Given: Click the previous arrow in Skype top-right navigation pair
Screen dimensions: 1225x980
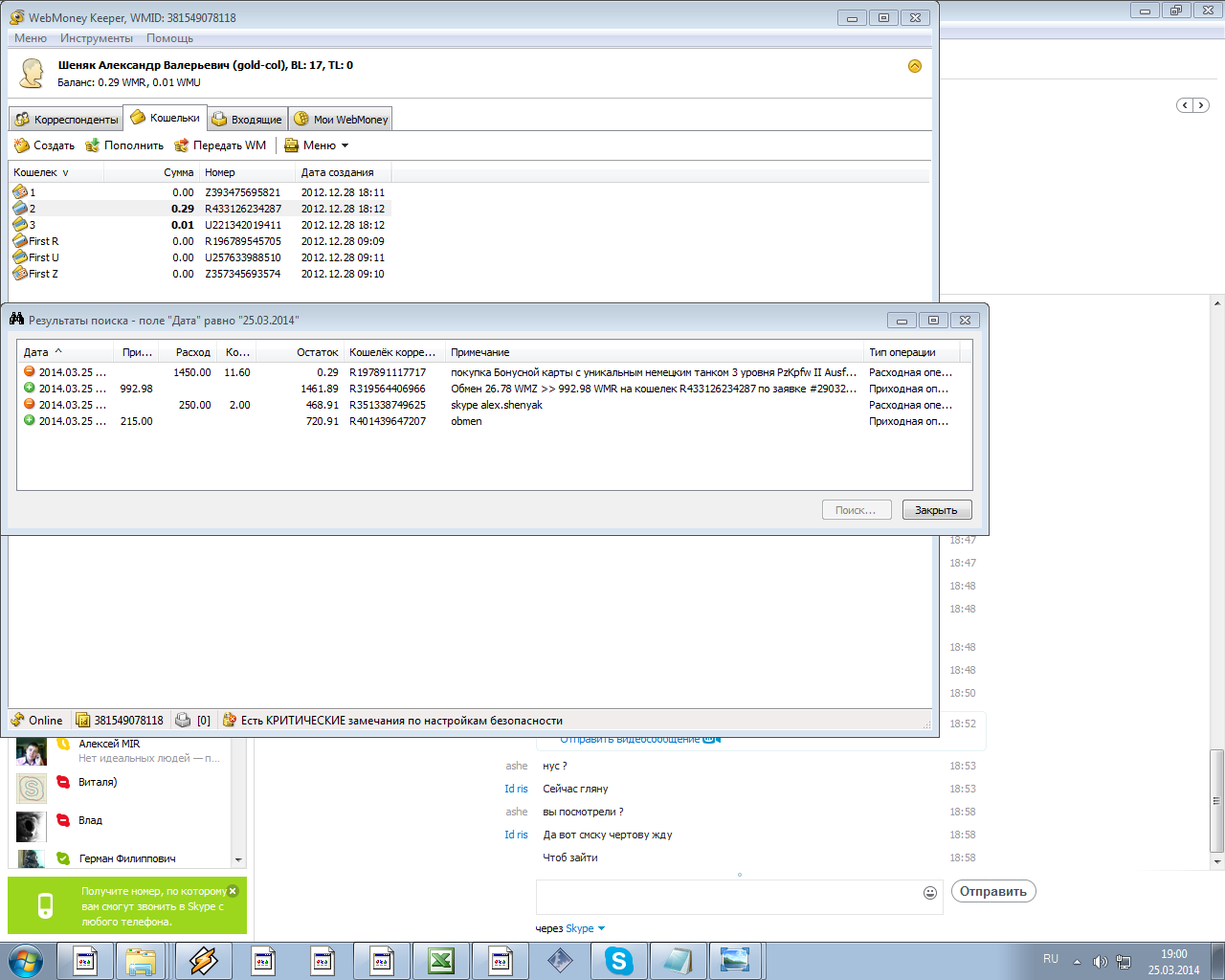Looking at the screenshot, I should (1185, 105).
